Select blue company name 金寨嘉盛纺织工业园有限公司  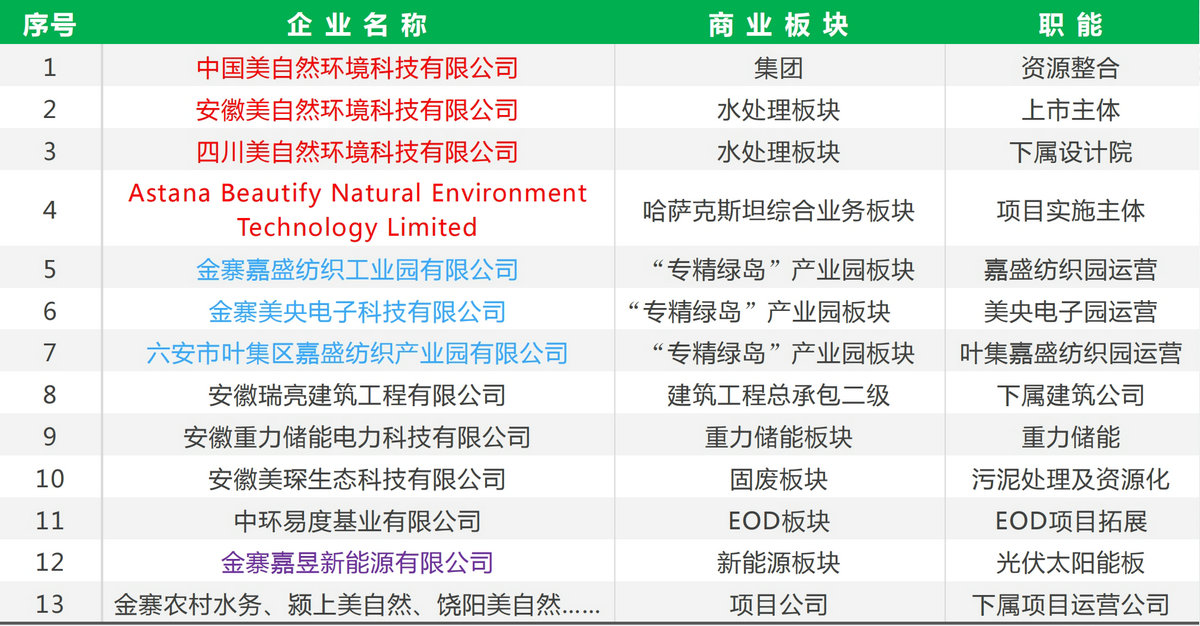tap(357, 269)
